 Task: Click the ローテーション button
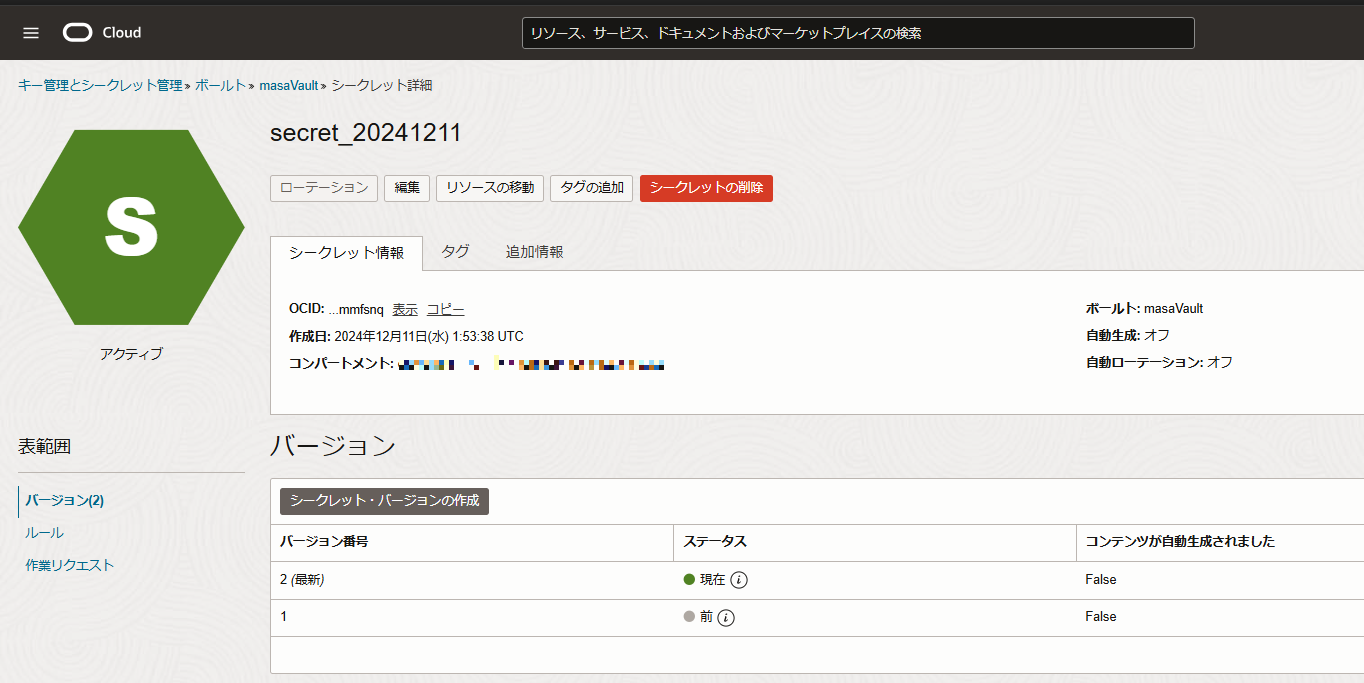[x=324, y=188]
